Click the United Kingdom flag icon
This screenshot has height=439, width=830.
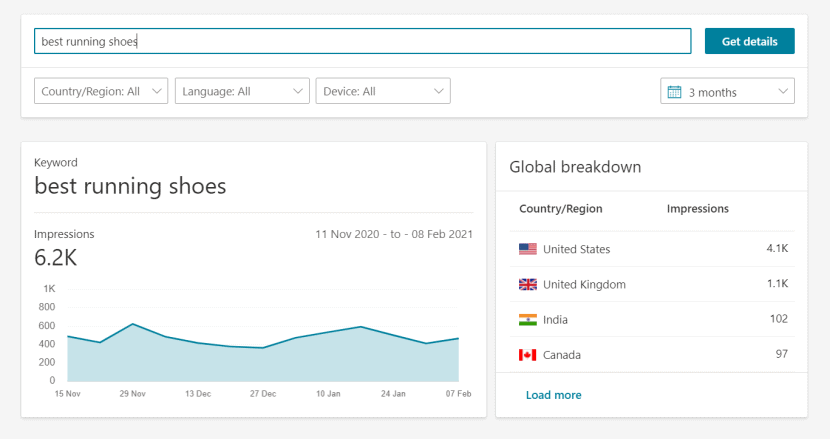(528, 284)
